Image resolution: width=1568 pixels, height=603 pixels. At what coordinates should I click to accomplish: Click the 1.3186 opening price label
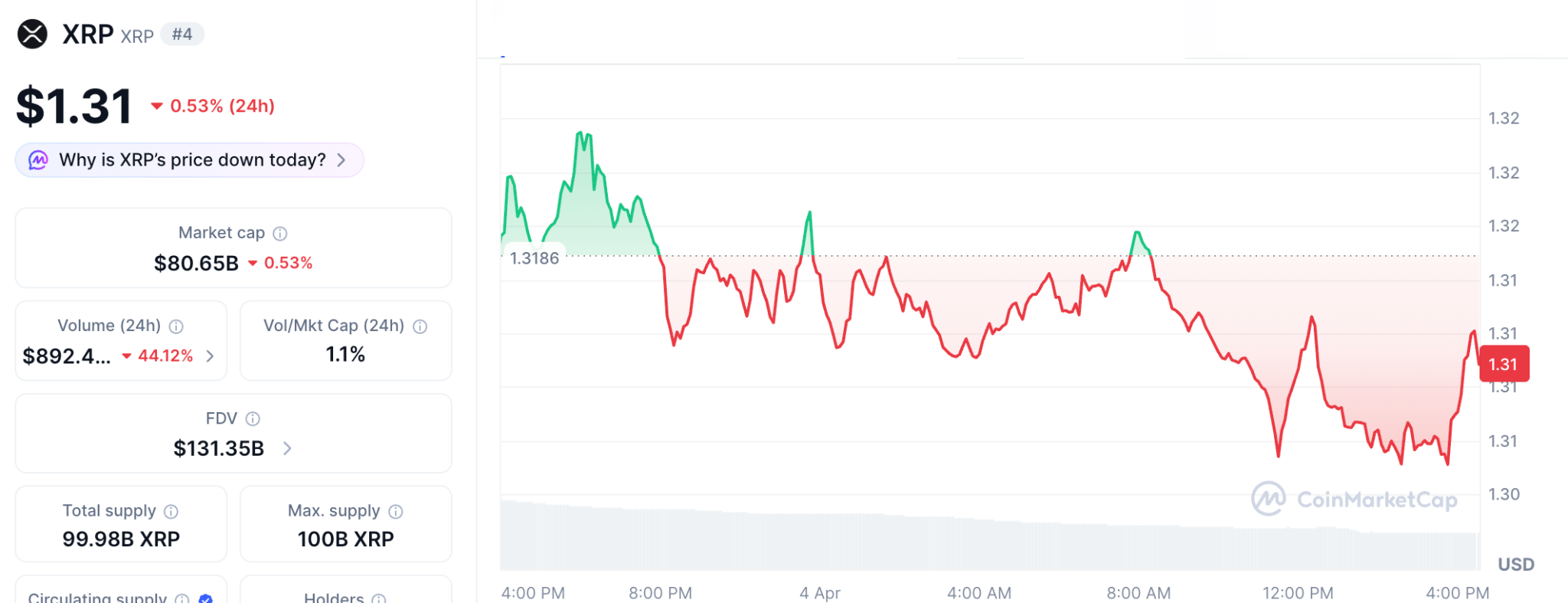(x=534, y=258)
